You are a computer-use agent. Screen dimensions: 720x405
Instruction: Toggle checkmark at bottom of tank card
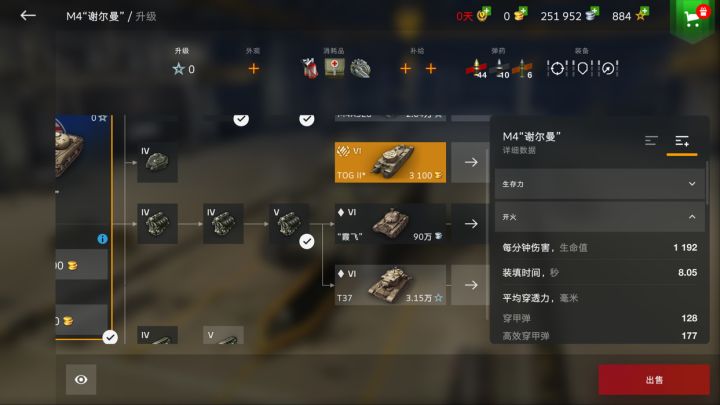[110, 338]
